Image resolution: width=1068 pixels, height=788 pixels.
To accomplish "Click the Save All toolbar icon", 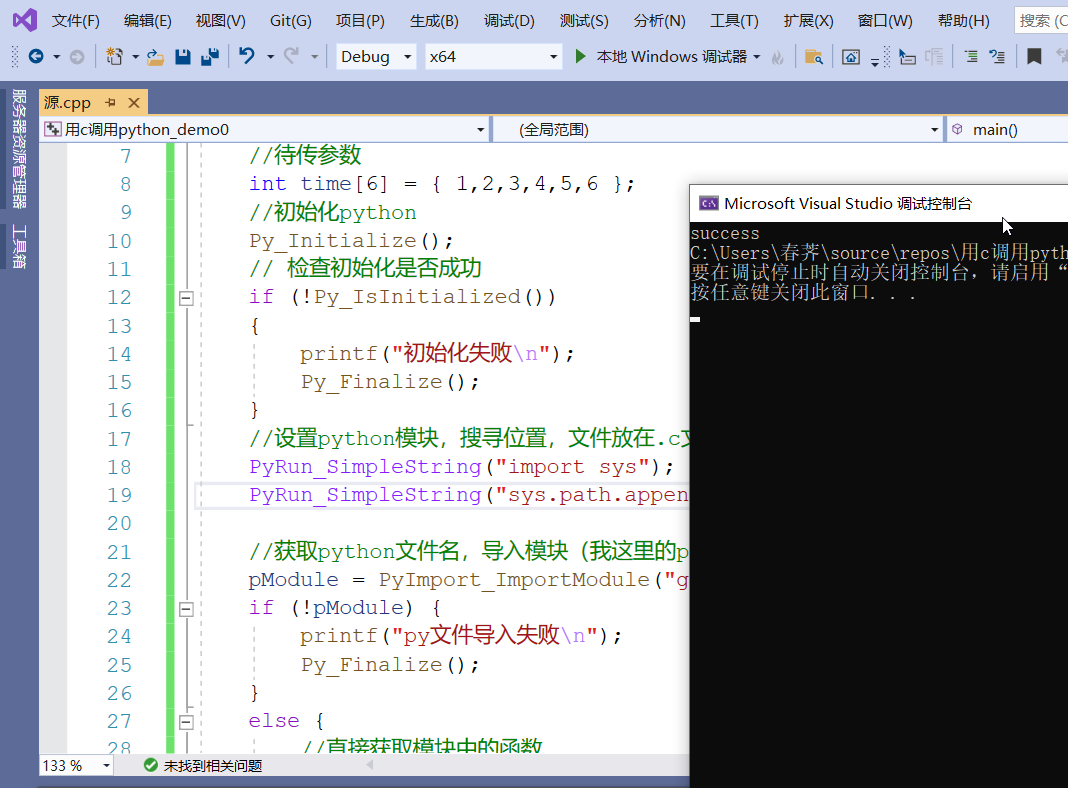I will [x=210, y=57].
